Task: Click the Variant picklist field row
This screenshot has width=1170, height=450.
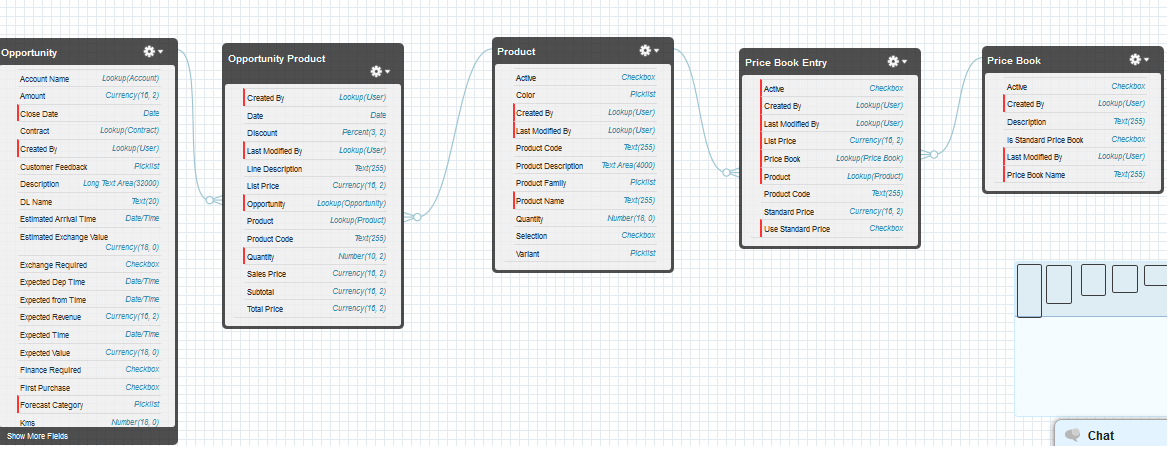Action: click(585, 254)
